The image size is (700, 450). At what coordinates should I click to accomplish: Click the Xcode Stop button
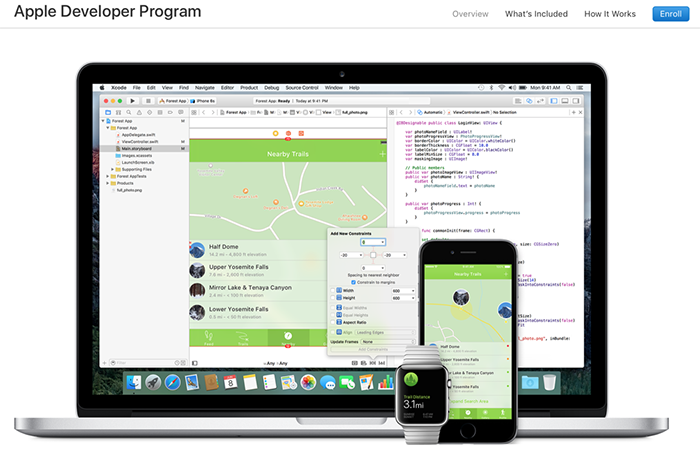coord(148,101)
